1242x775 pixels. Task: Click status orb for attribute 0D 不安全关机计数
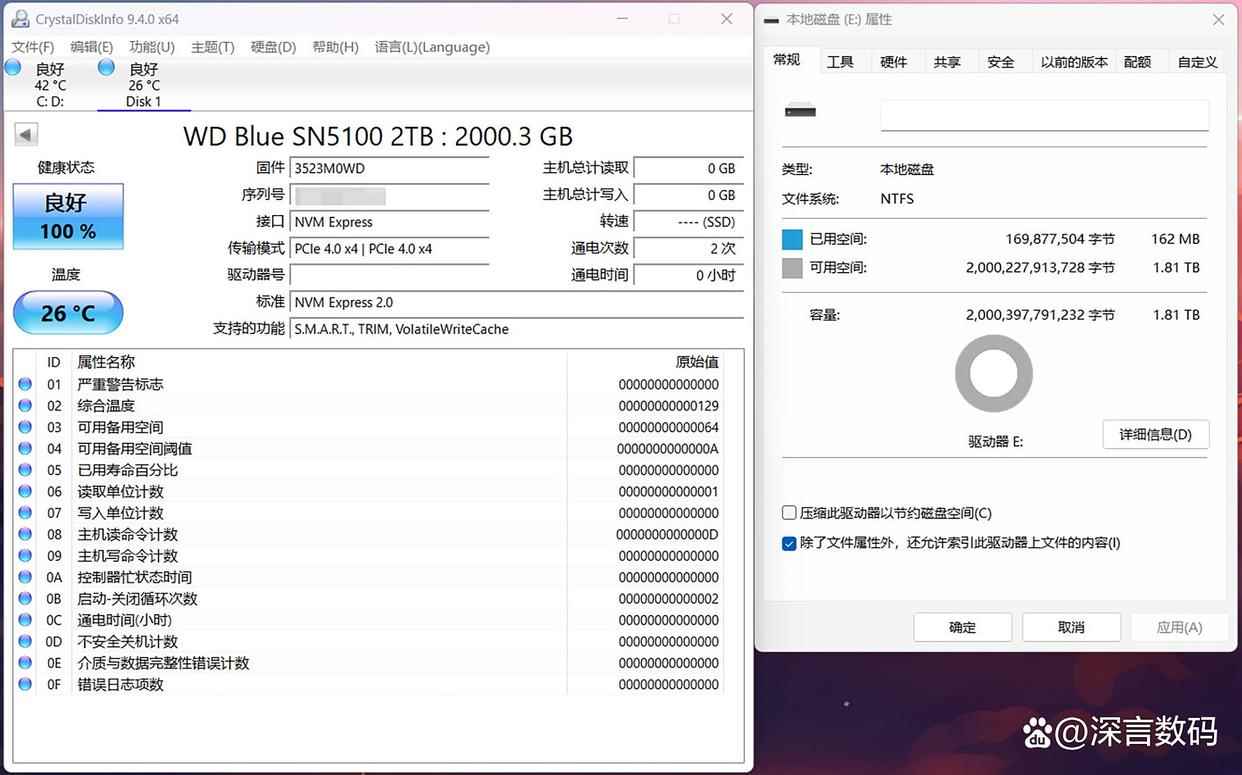point(25,642)
